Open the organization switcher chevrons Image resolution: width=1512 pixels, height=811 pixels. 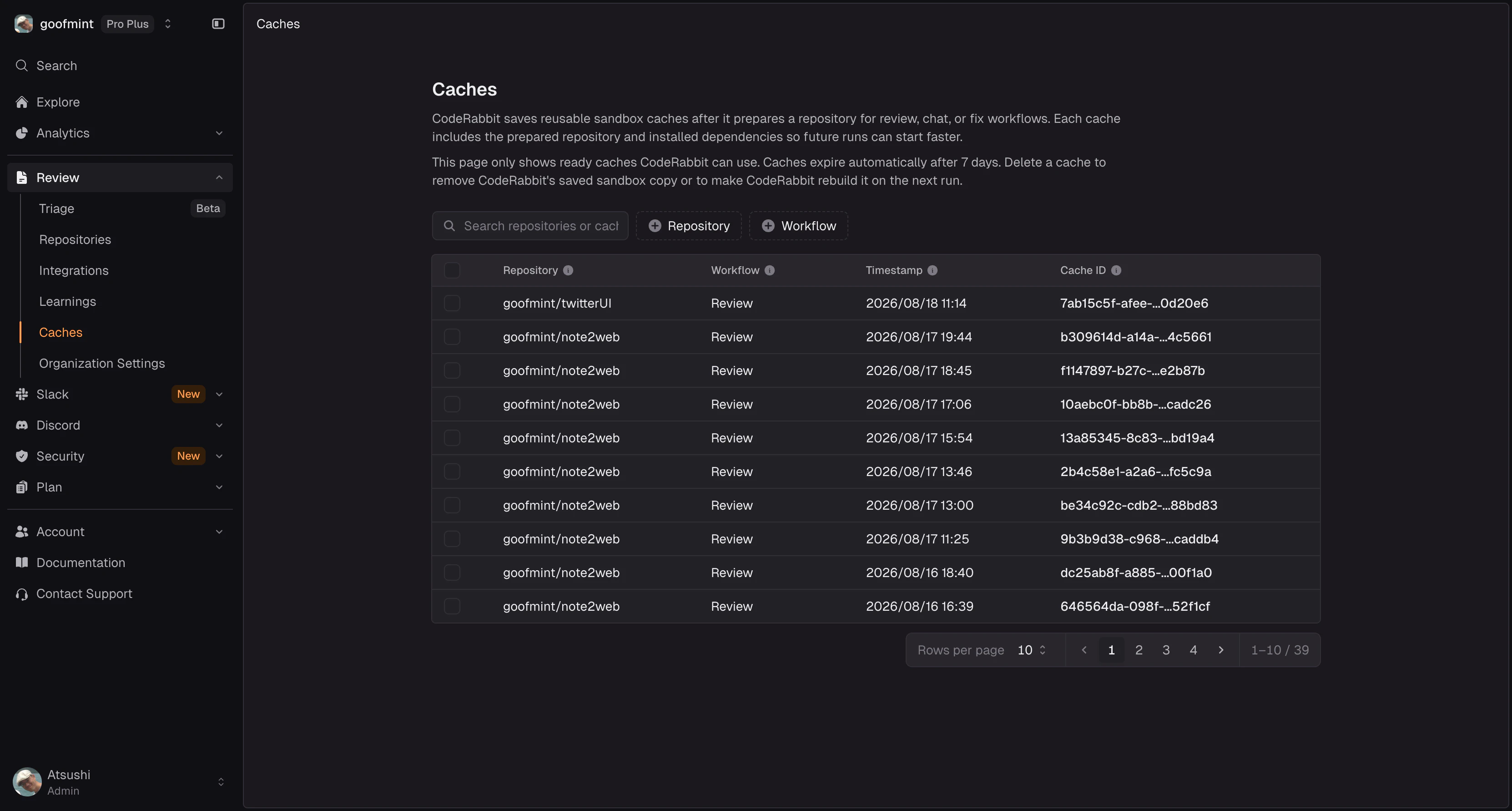[x=168, y=24]
